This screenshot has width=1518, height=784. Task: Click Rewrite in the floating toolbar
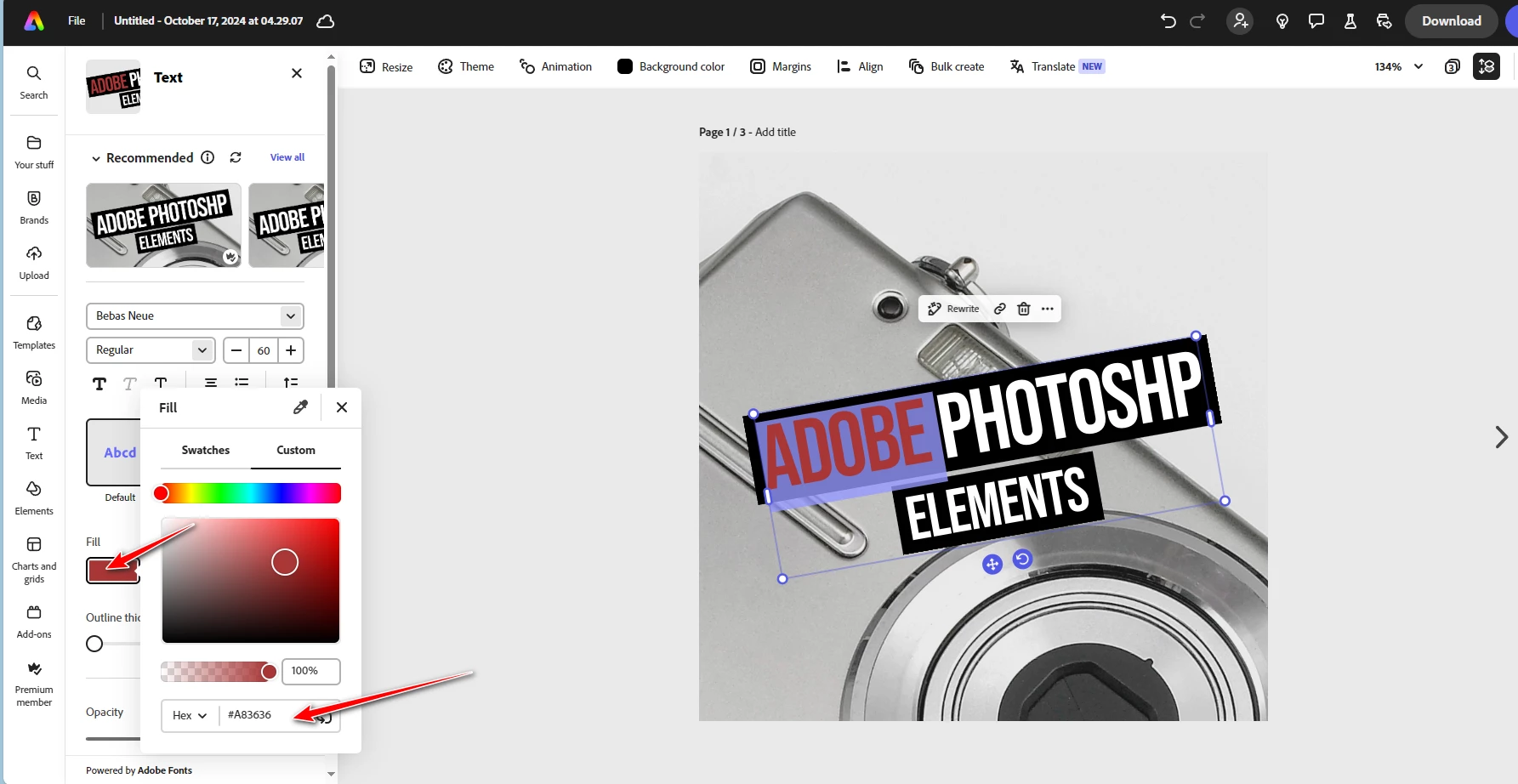(x=953, y=309)
